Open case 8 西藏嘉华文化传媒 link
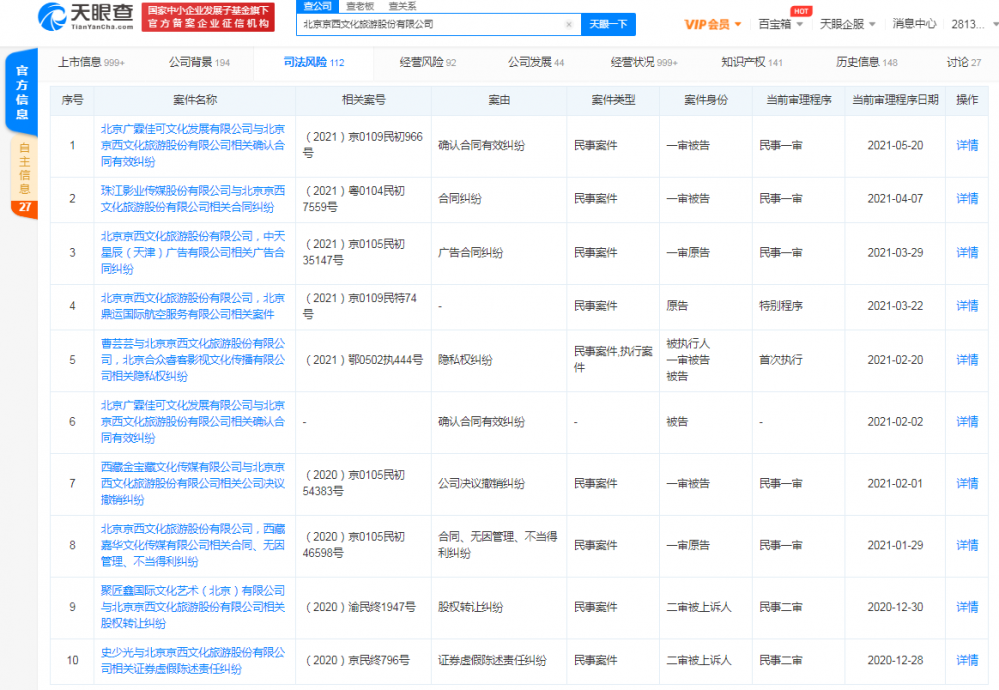 click(193, 545)
